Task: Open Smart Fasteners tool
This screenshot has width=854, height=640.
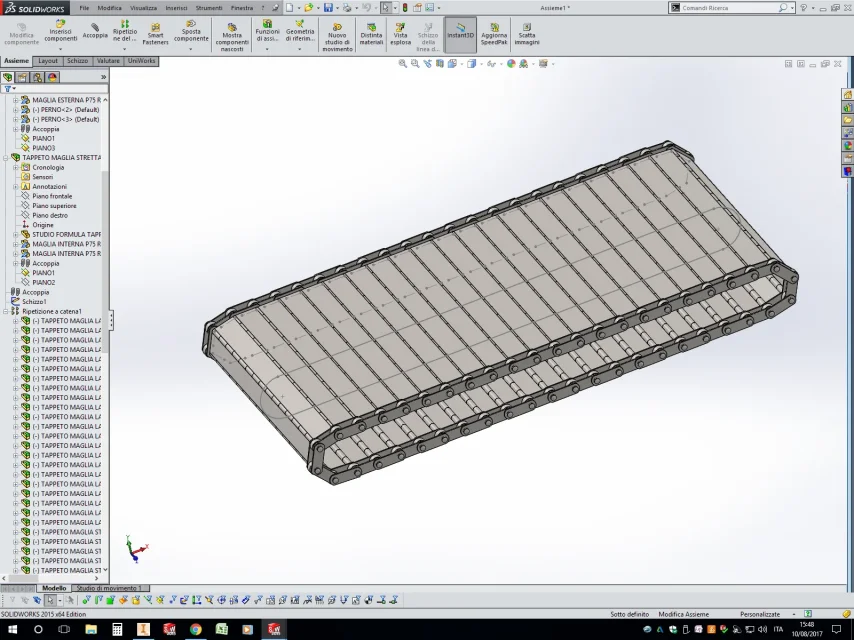Action: 155,34
